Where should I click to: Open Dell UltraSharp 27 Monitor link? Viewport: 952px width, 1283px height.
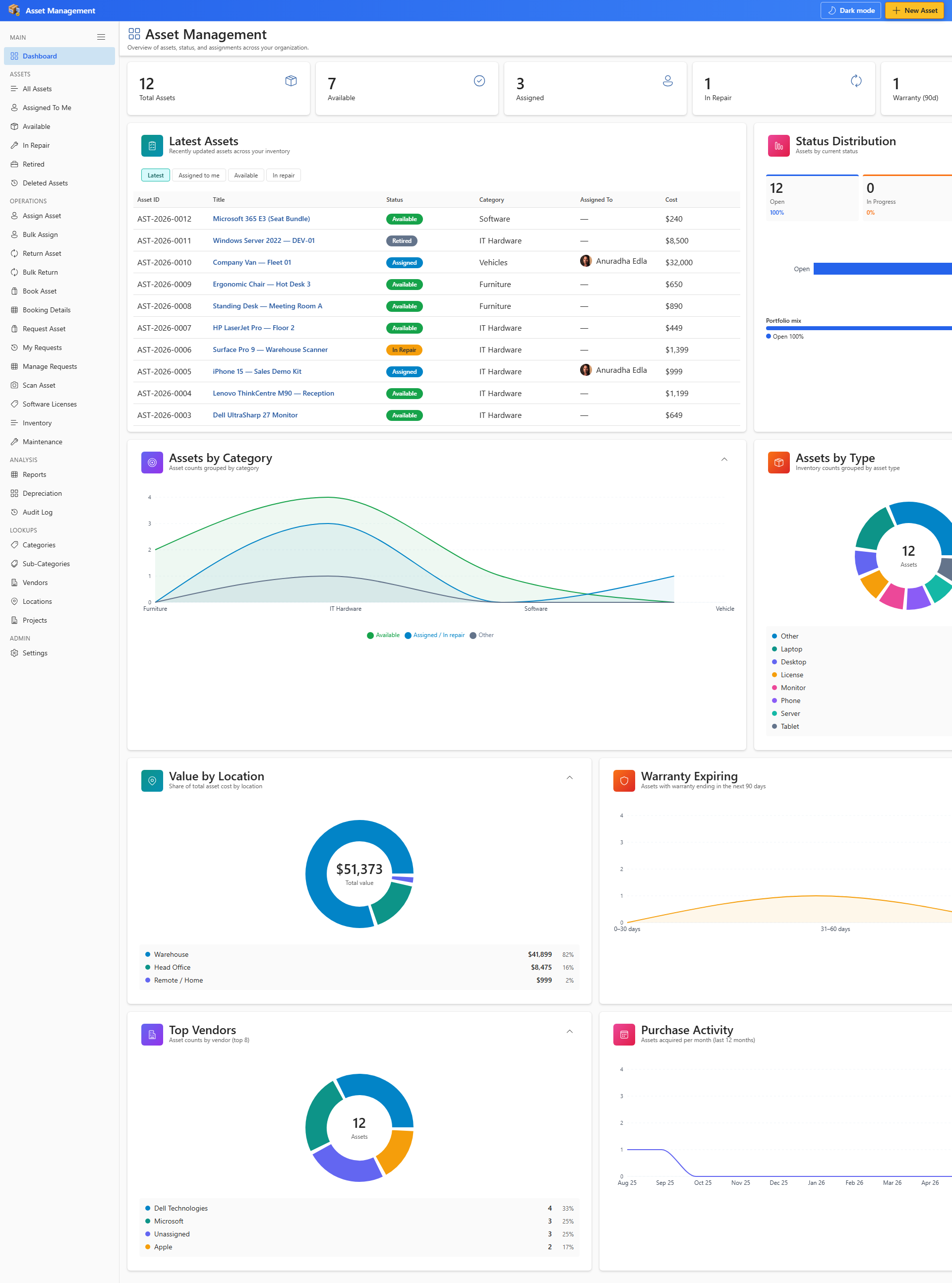pyautogui.click(x=255, y=415)
